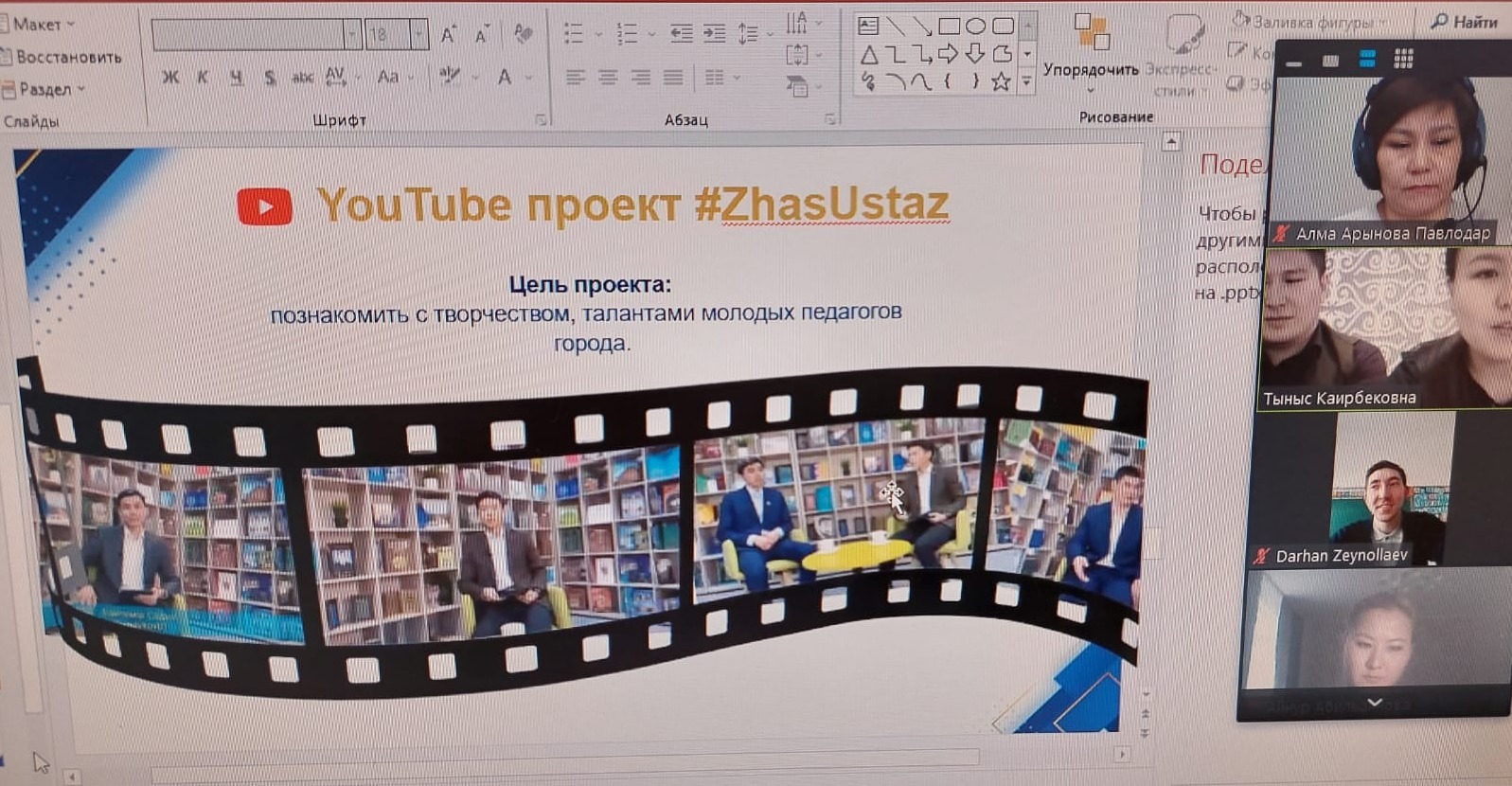Toggle bold (Ж) formatting
Screen dimensions: 1512x786
click(170, 78)
